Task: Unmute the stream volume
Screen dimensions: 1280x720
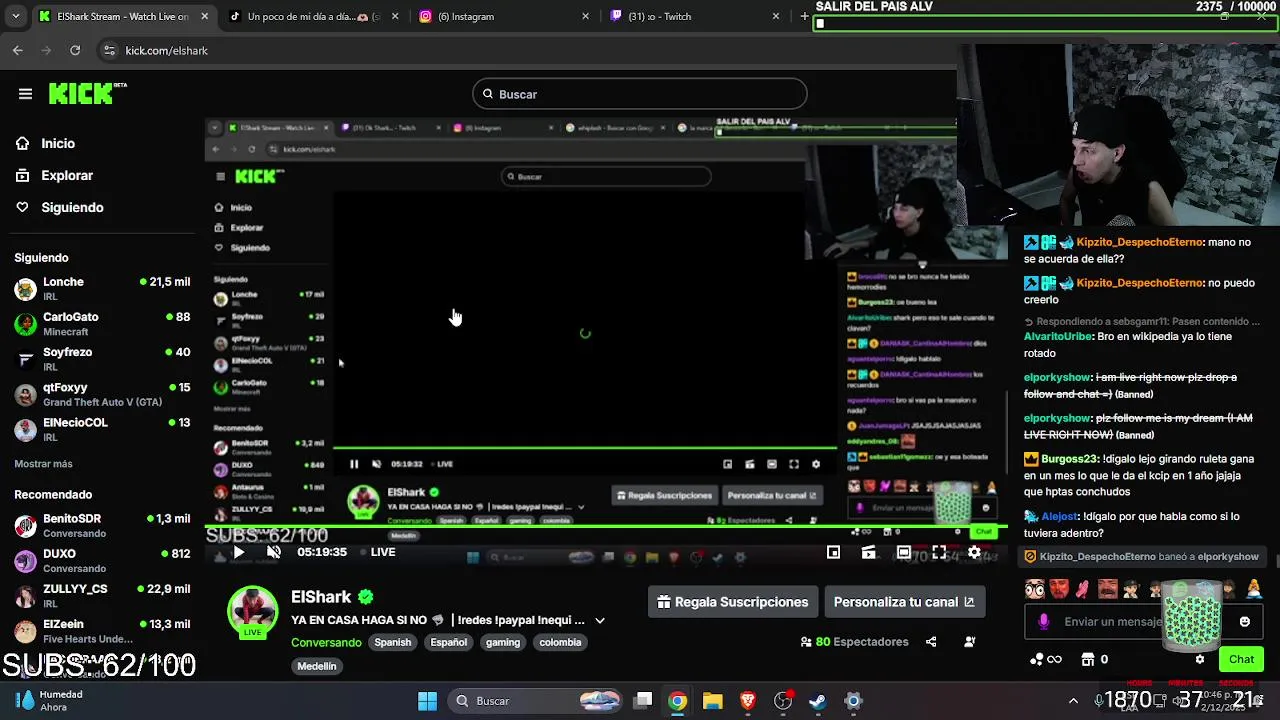Action: pos(274,552)
